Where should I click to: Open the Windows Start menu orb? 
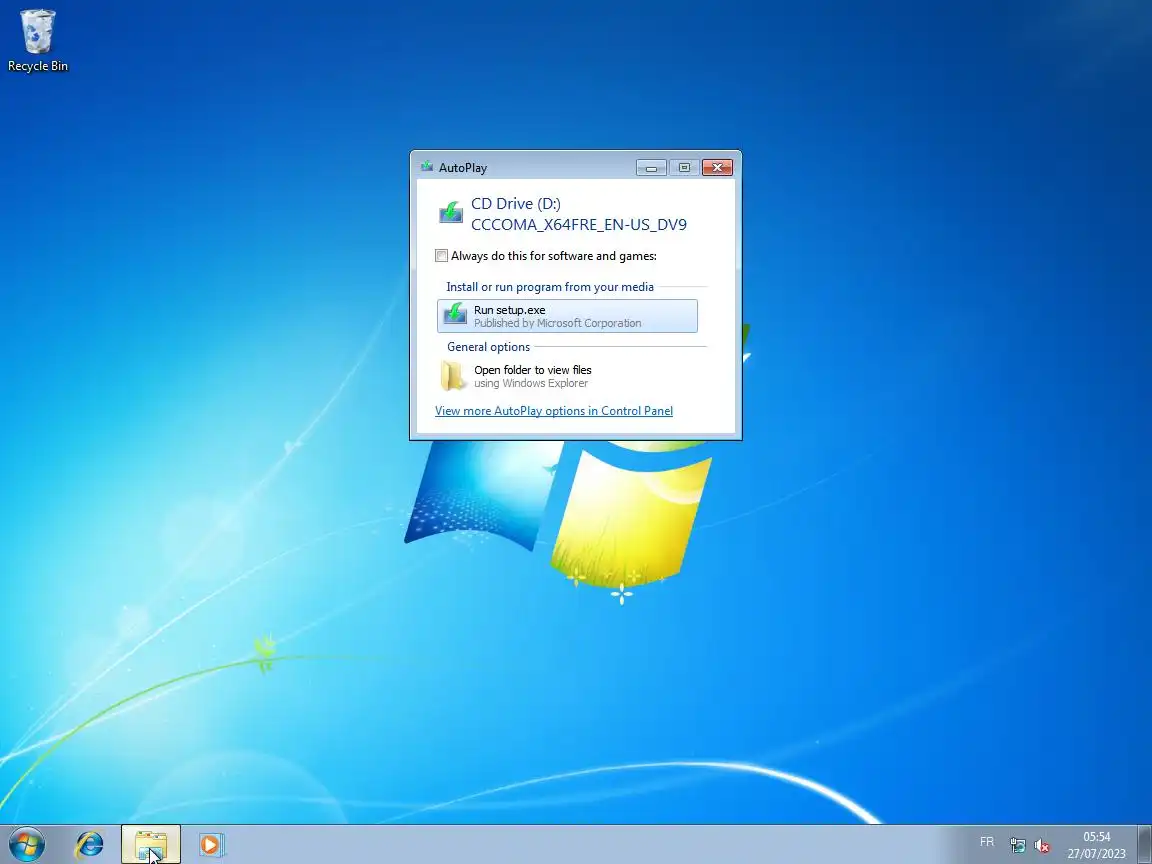(x=26, y=844)
